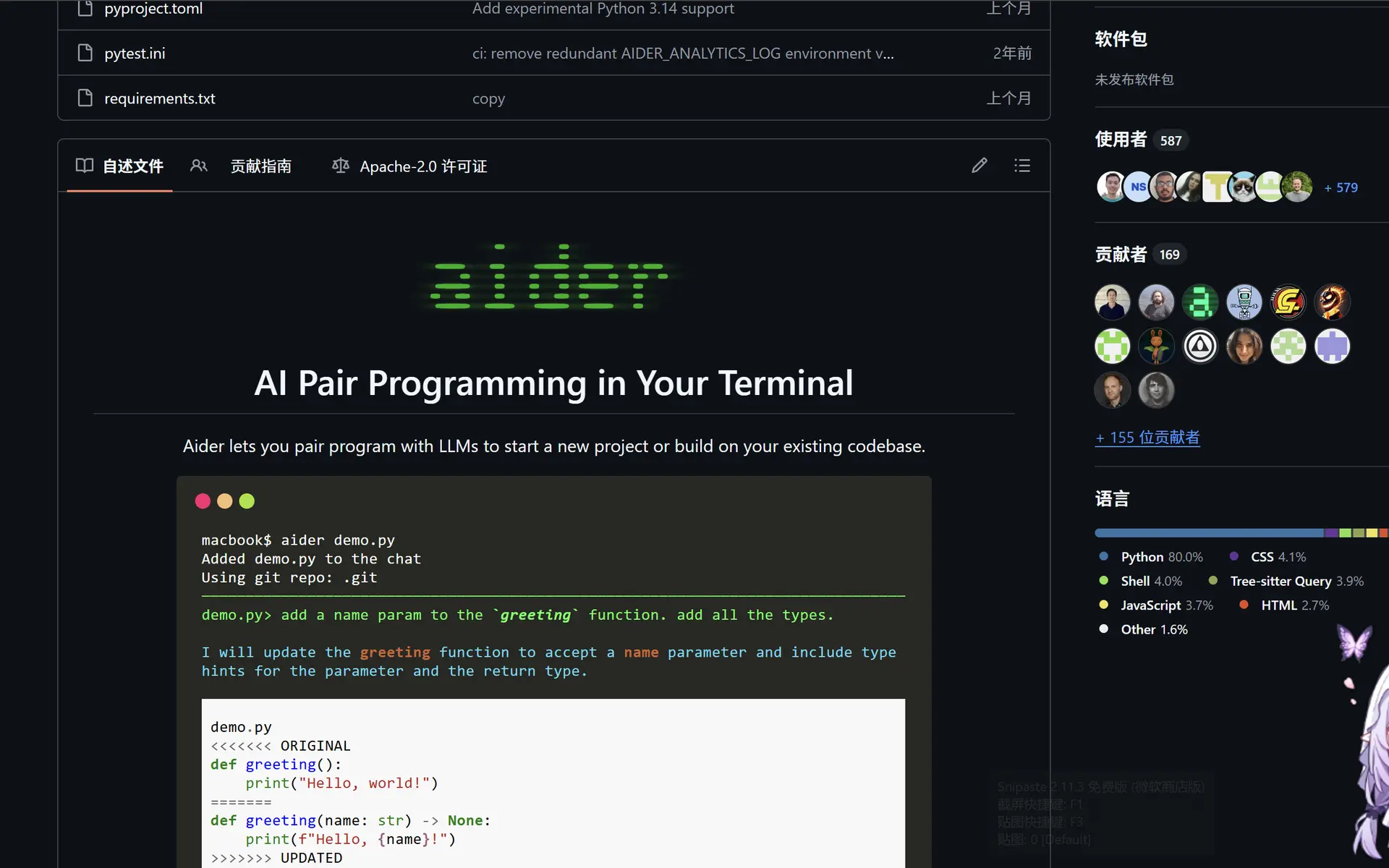Open the pytest.ini file
Image resolution: width=1389 pixels, height=868 pixels.
[135, 54]
